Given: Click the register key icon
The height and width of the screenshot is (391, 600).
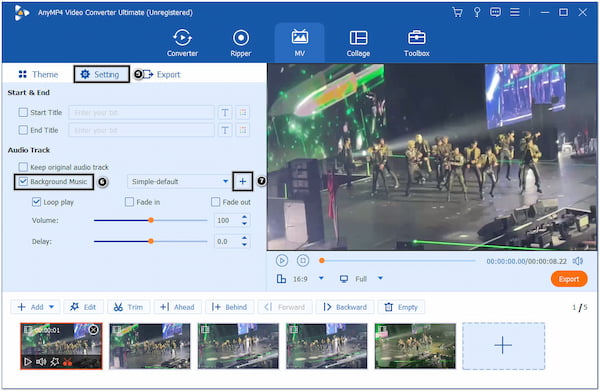Looking at the screenshot, I should (x=477, y=12).
